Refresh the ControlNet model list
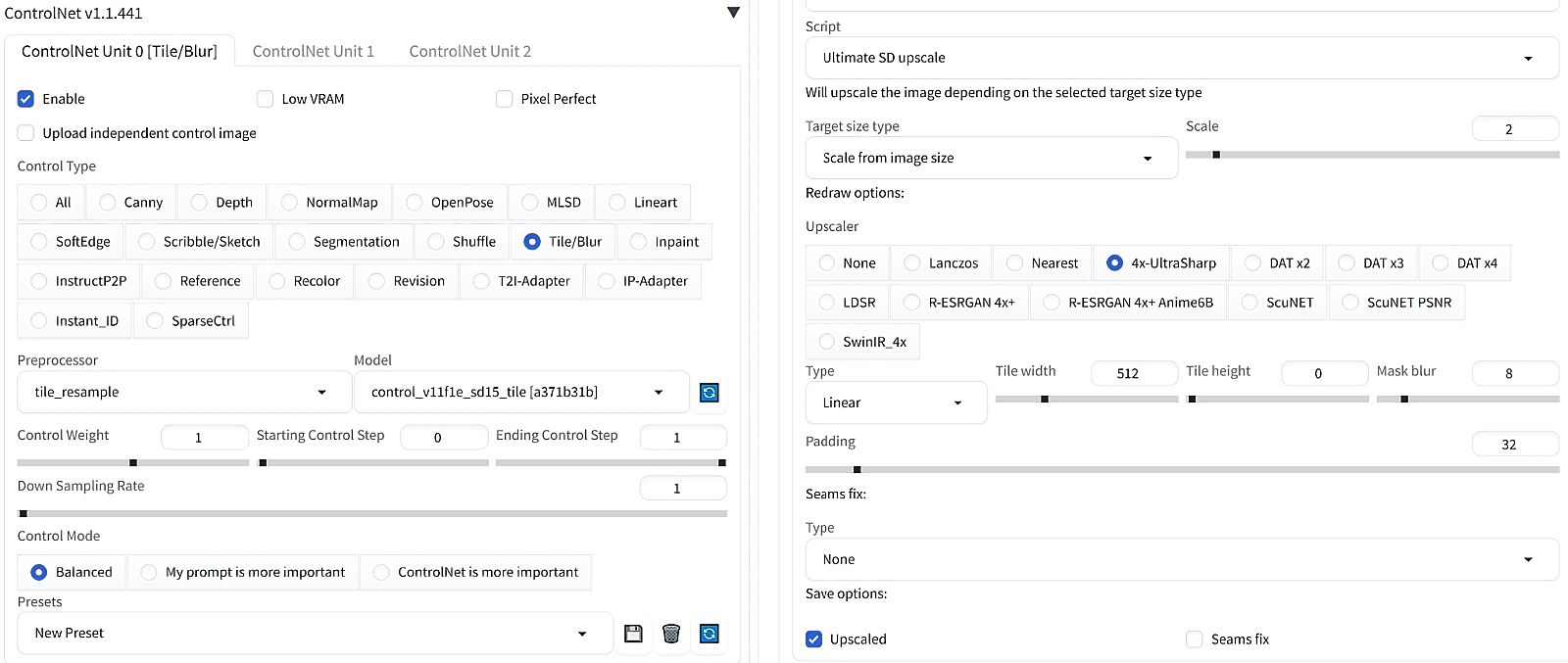The width and height of the screenshot is (1568, 663). pos(710,393)
